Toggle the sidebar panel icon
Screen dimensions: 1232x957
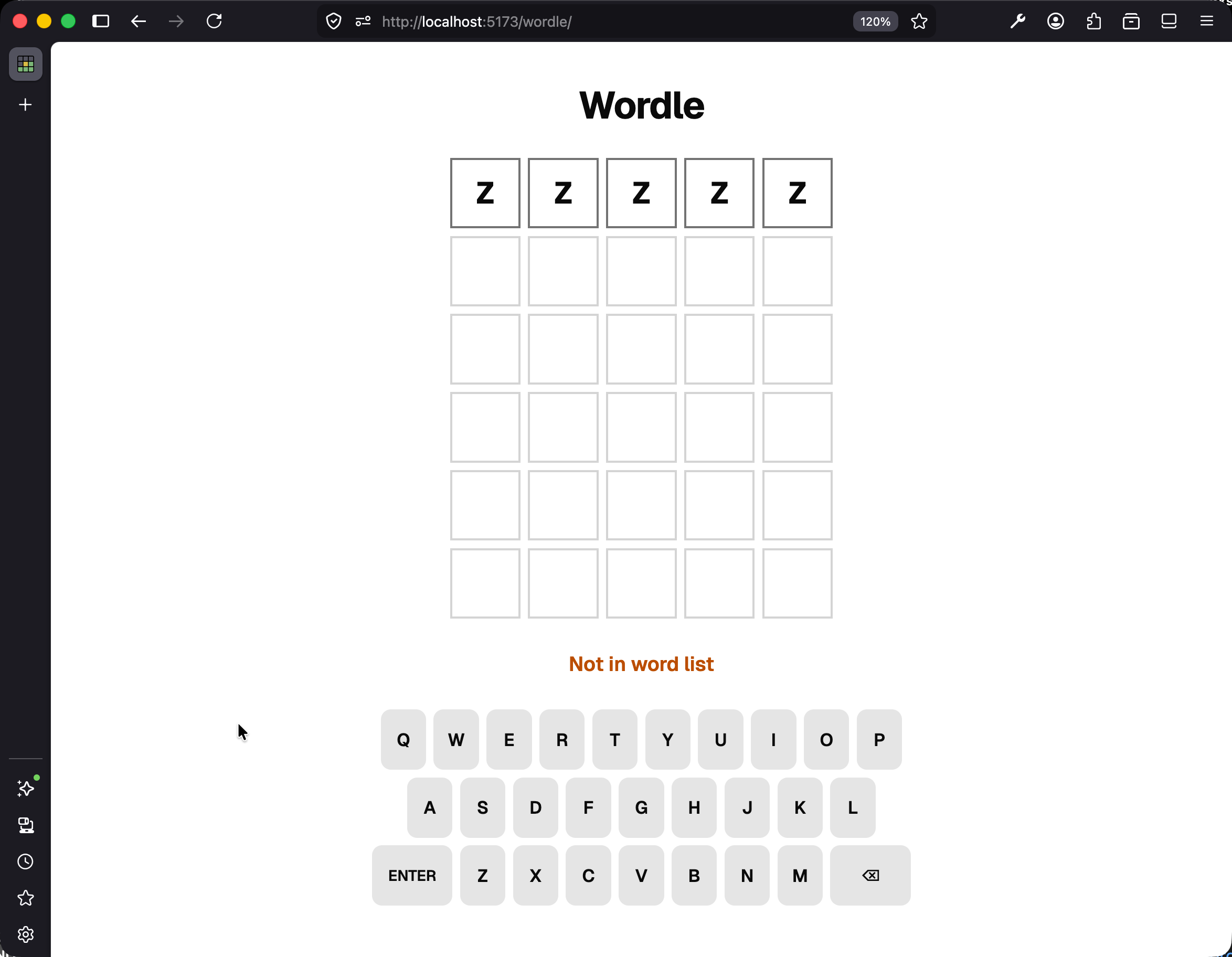101,22
